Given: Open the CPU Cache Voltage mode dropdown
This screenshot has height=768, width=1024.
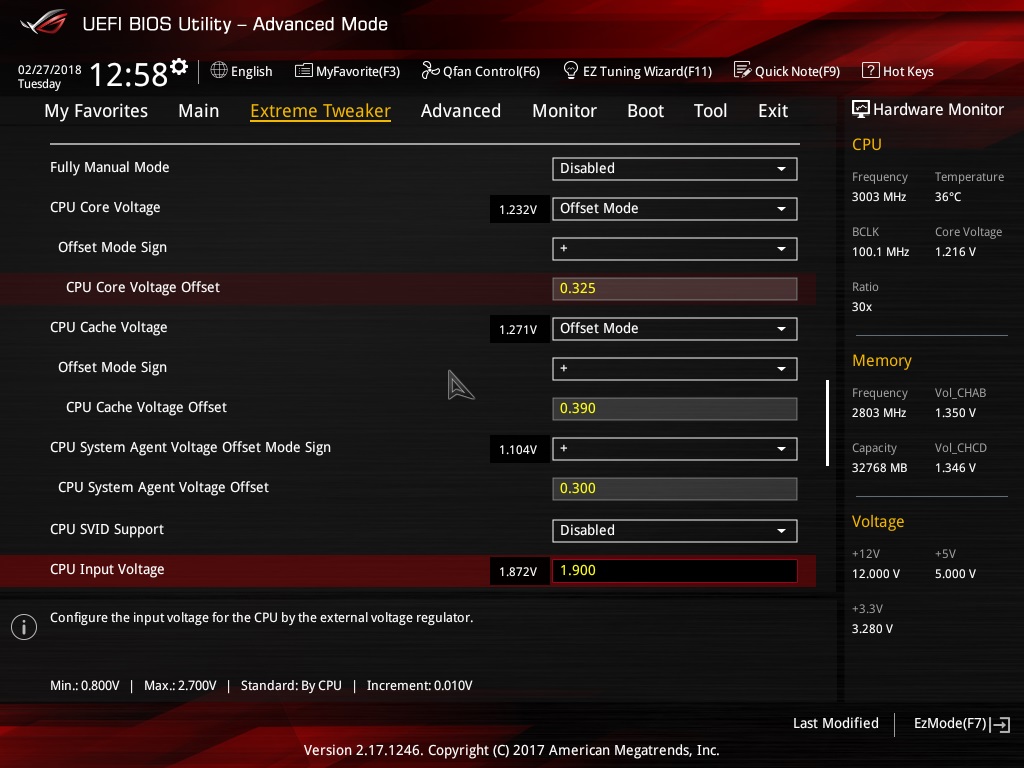Looking at the screenshot, I should pos(675,328).
